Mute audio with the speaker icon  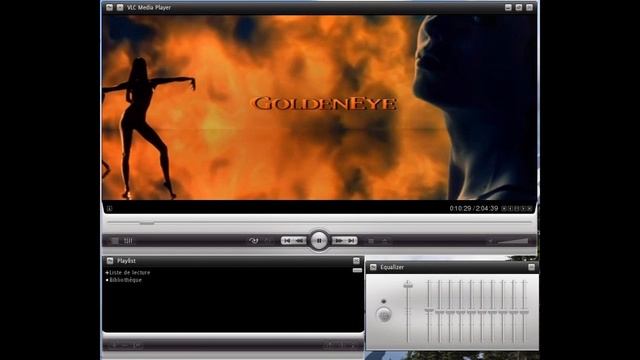[491, 241]
